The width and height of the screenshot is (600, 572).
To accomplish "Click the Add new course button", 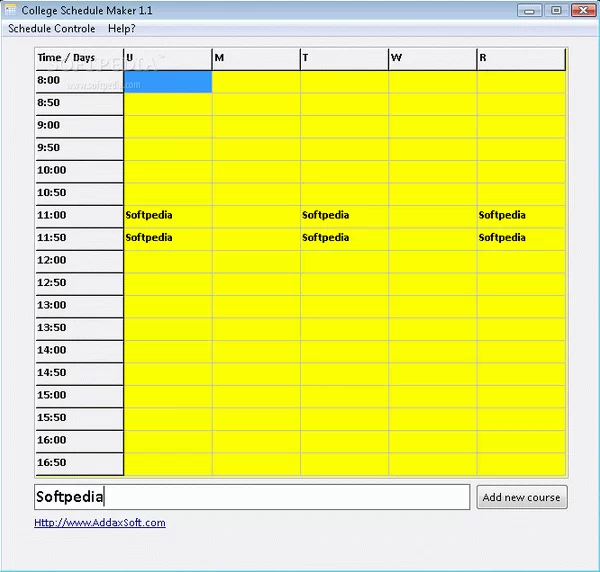I will coord(522,497).
